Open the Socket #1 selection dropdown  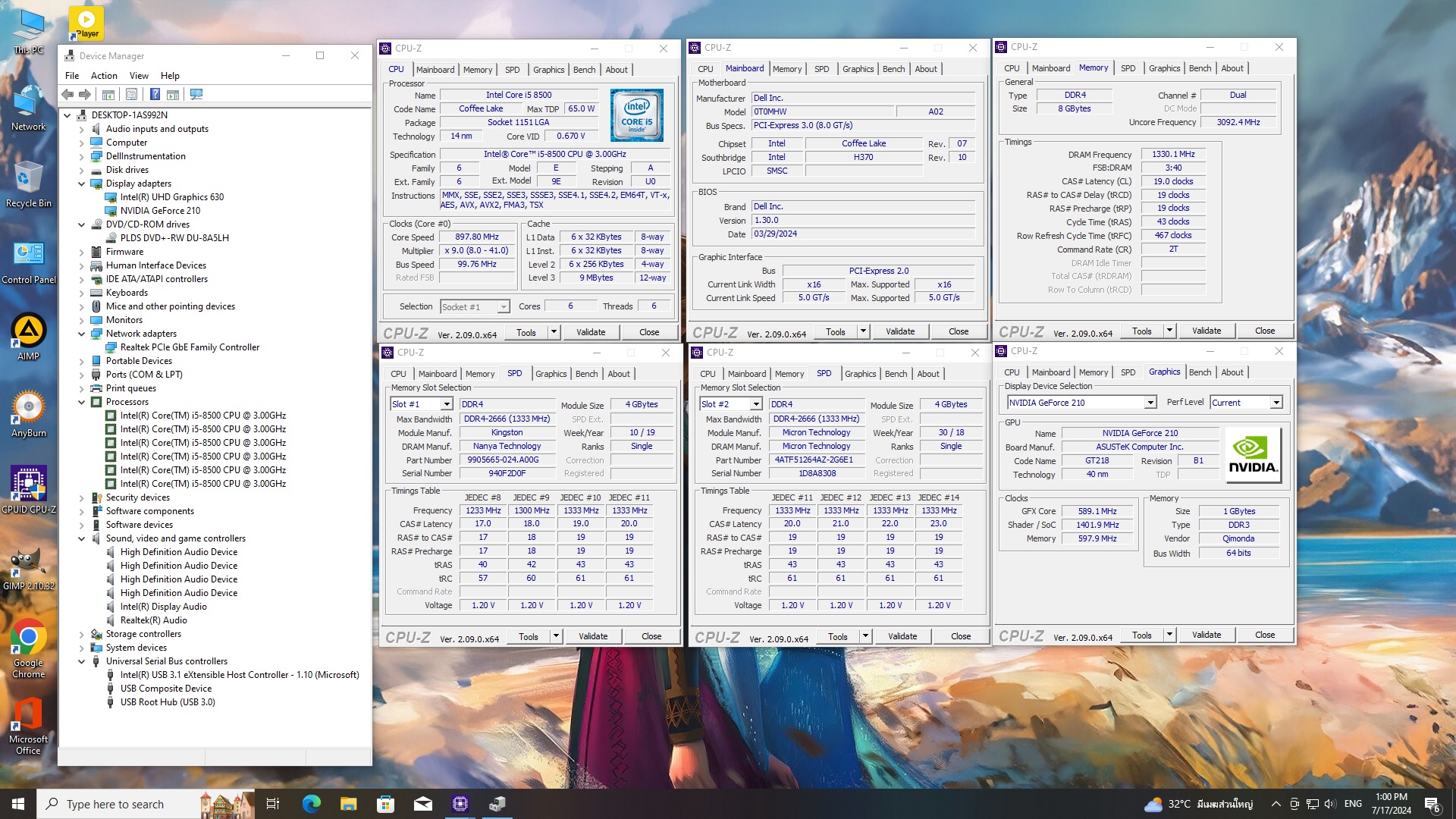coord(475,306)
